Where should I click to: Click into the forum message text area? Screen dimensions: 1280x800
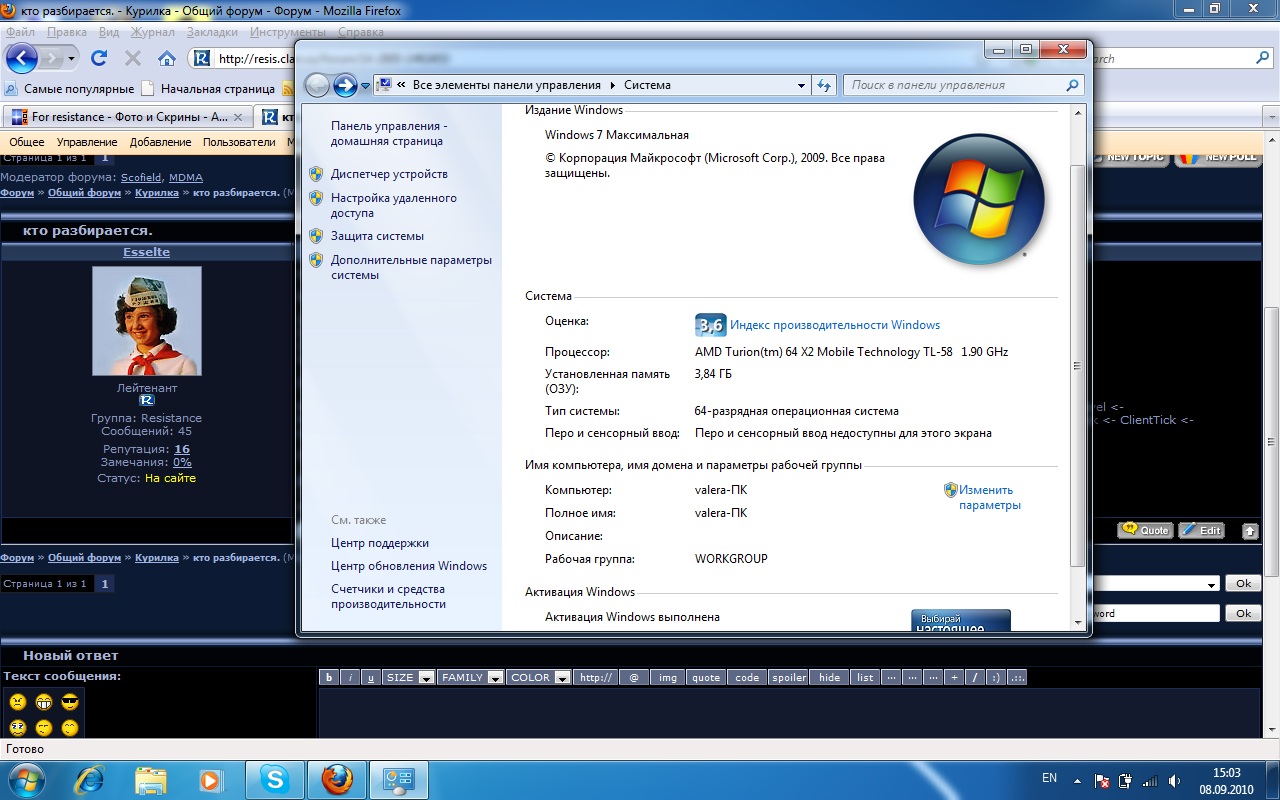(790, 712)
